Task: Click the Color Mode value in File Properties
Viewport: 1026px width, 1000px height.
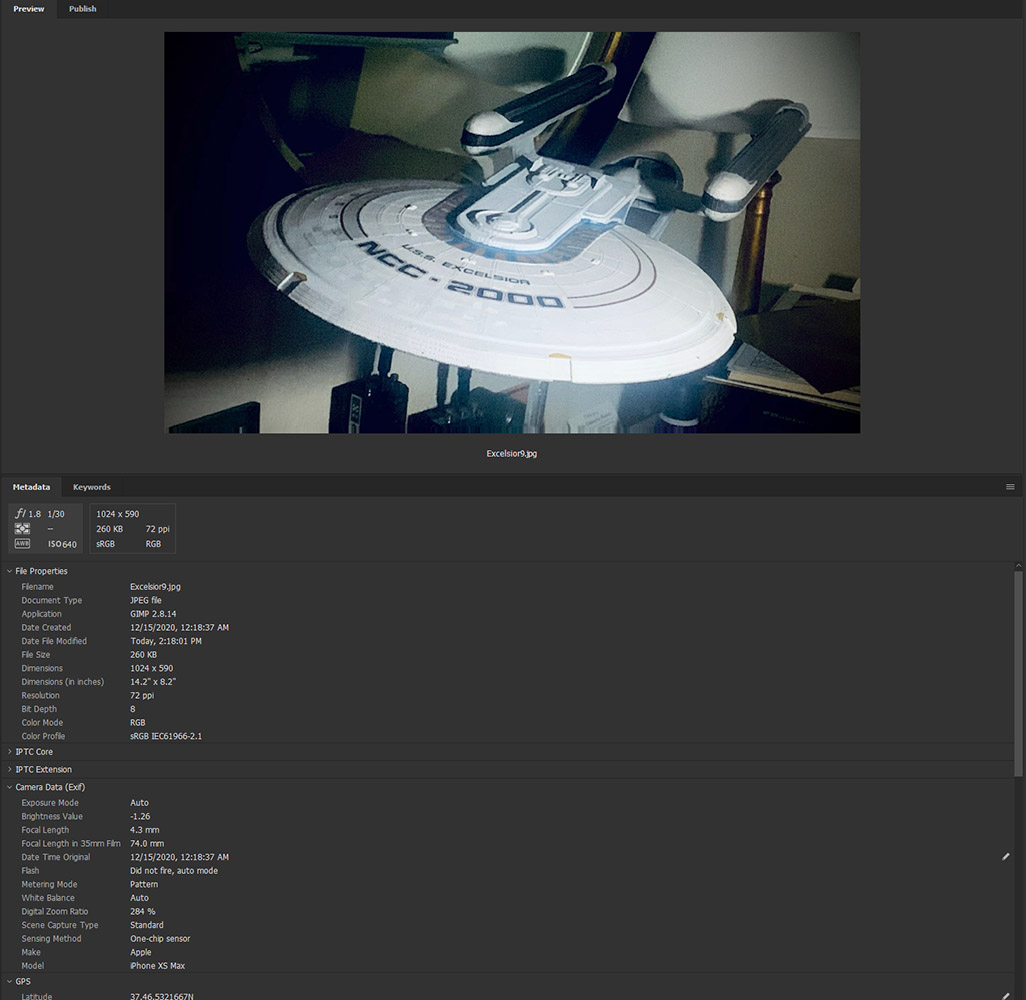Action: click(x=137, y=723)
